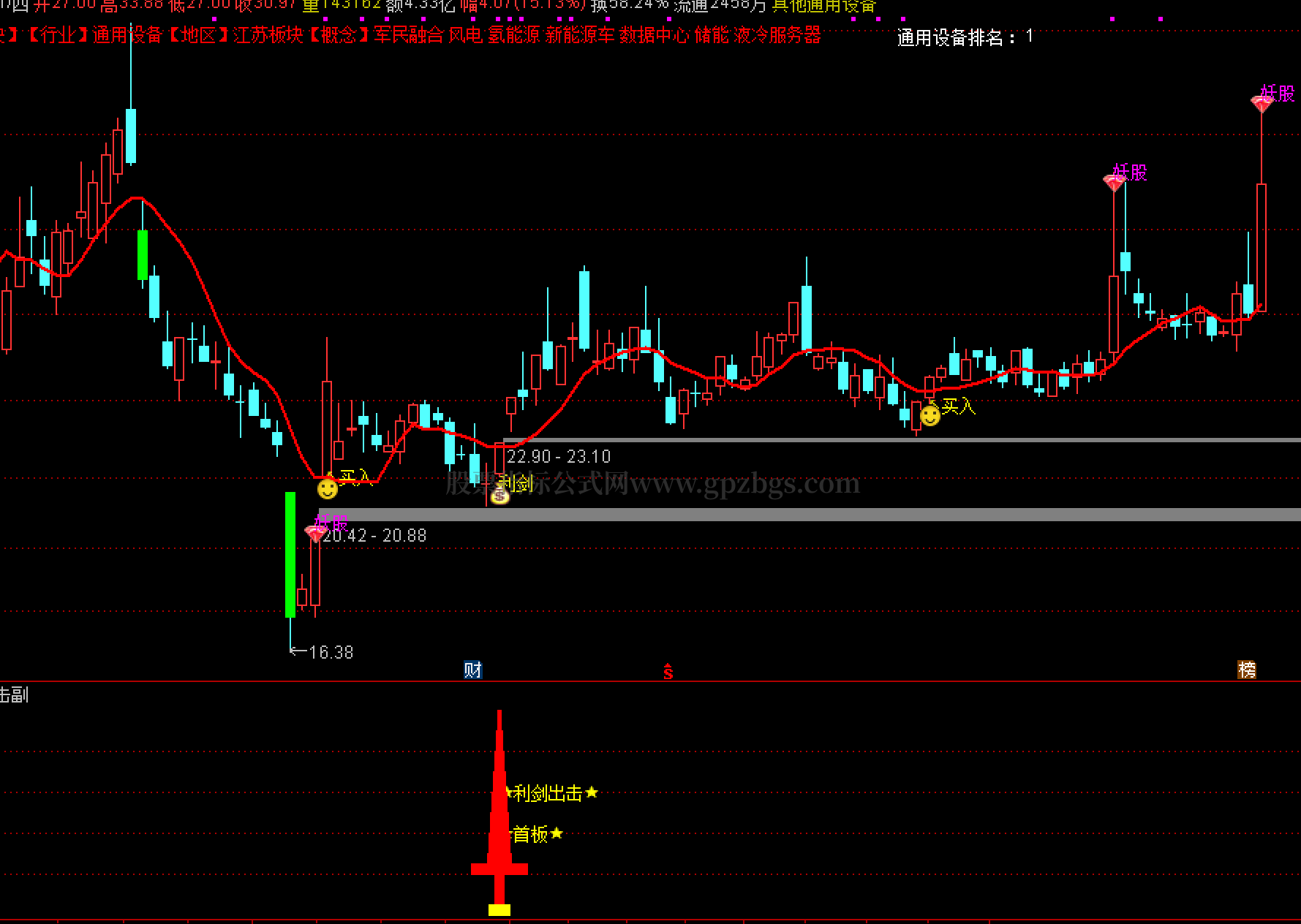The width and height of the screenshot is (1301, 924).
Task: Click the yellow star after 利剑出击
Action: click(x=592, y=792)
